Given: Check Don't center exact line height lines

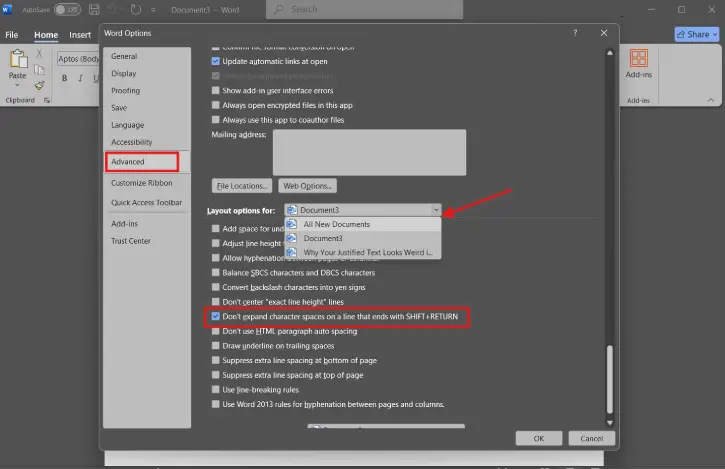Looking at the screenshot, I should [x=215, y=302].
